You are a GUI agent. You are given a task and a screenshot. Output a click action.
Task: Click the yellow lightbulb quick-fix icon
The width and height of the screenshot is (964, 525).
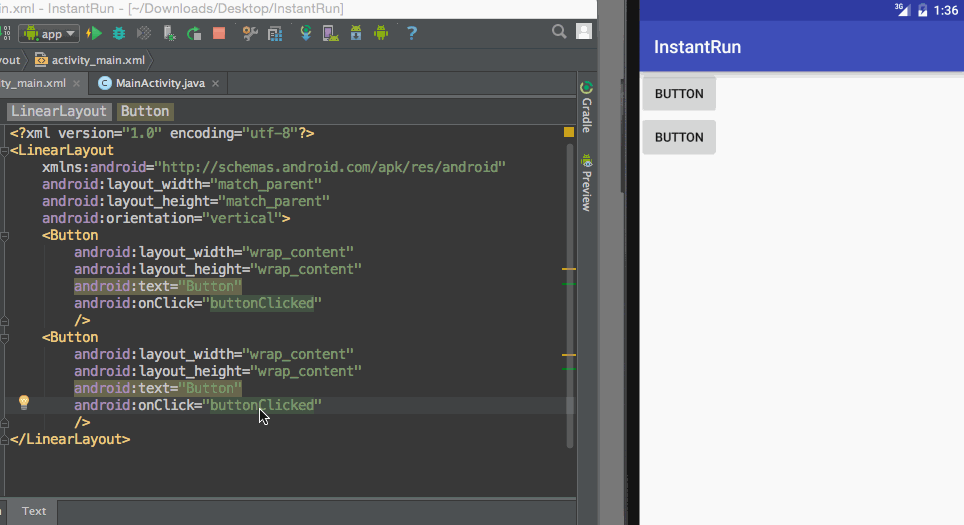[24, 403]
